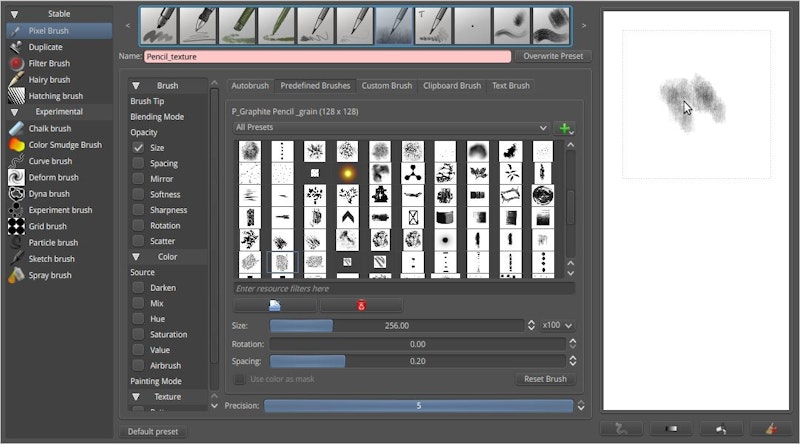
Task: Clear the scratchpad with the broom icon
Action: click(x=770, y=428)
